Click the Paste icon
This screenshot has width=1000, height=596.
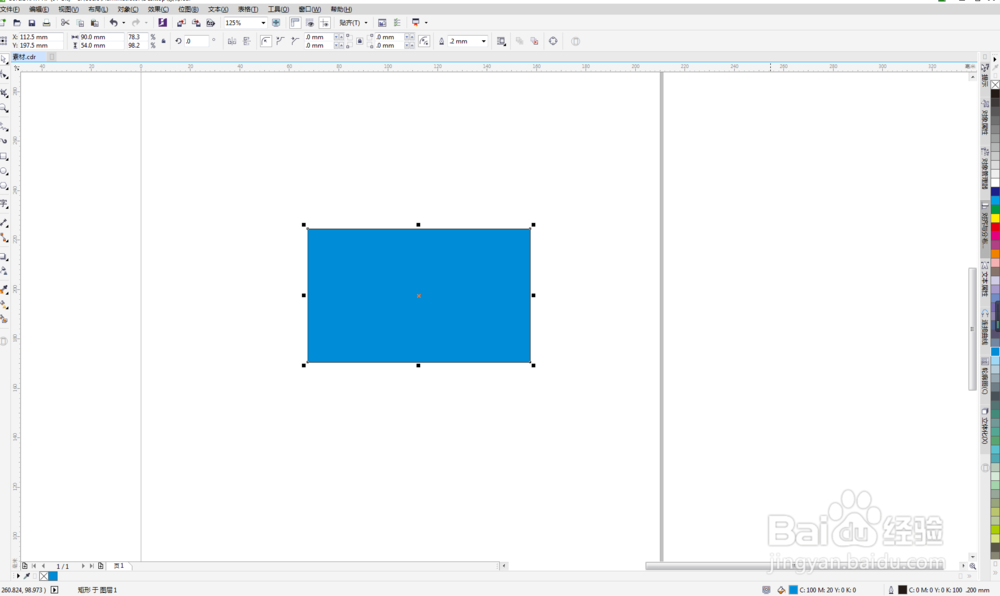[x=95, y=23]
